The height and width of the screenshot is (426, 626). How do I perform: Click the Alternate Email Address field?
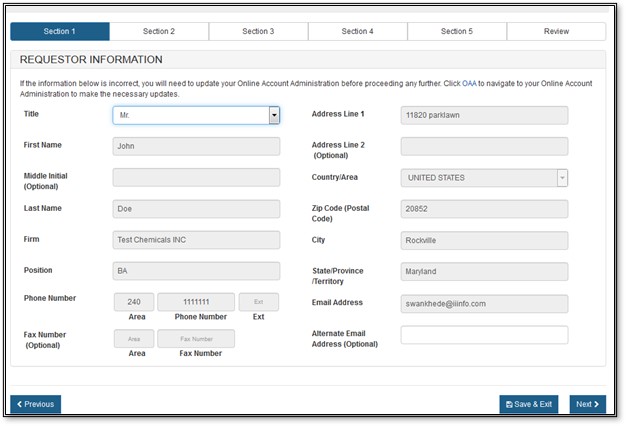(x=484, y=335)
